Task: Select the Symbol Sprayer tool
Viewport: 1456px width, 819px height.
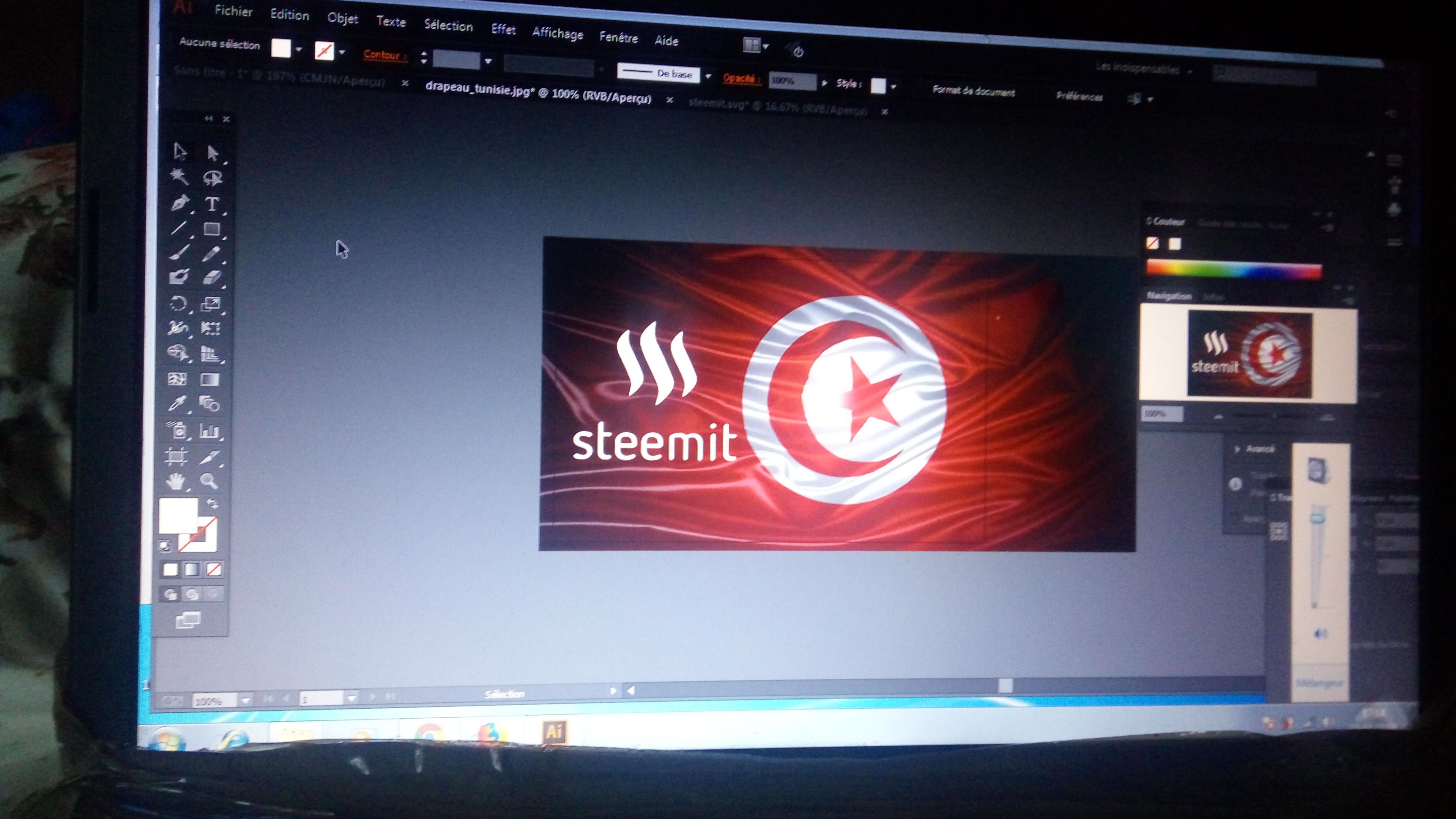Action: pos(178,430)
